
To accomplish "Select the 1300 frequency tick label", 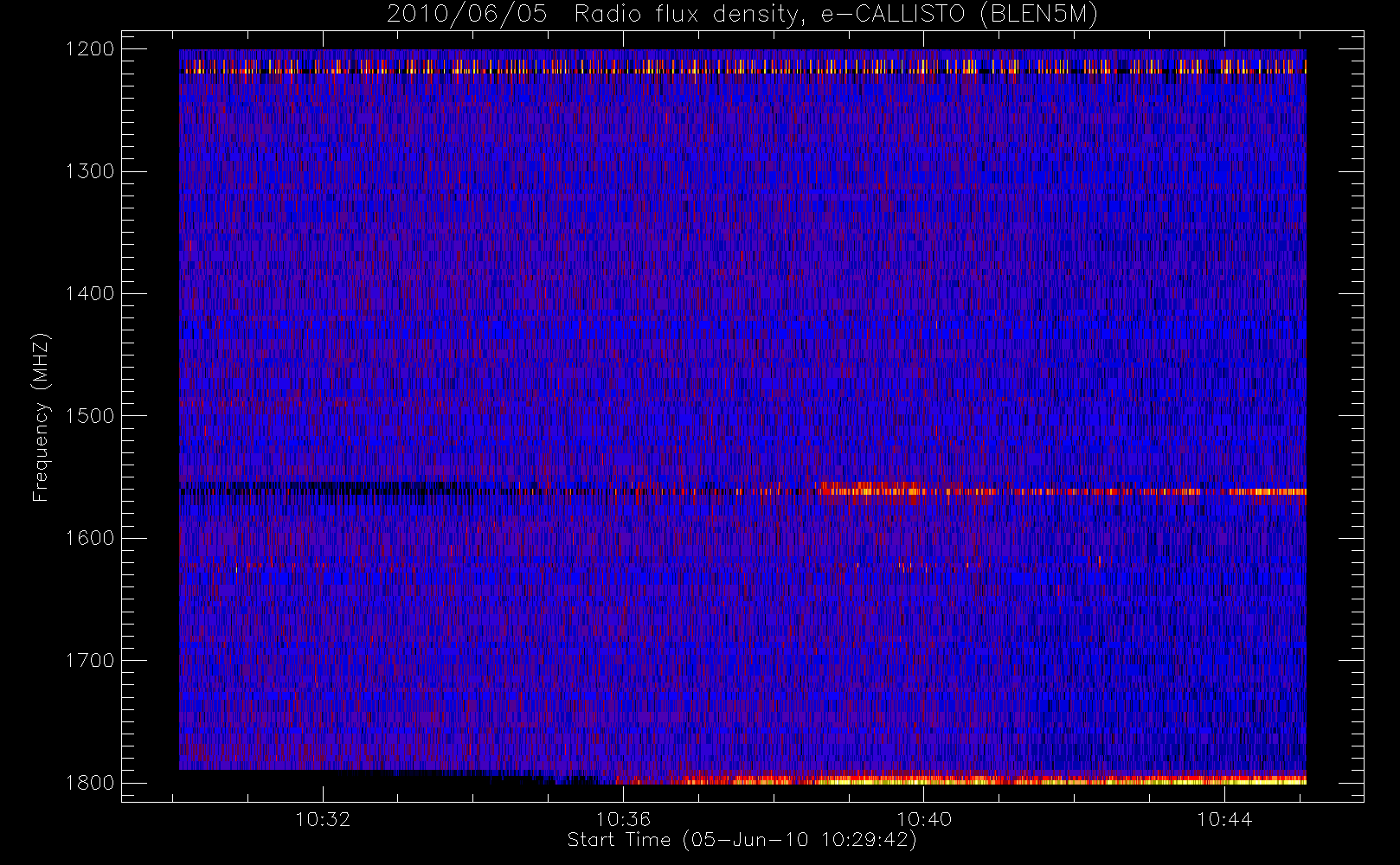I will [90, 171].
